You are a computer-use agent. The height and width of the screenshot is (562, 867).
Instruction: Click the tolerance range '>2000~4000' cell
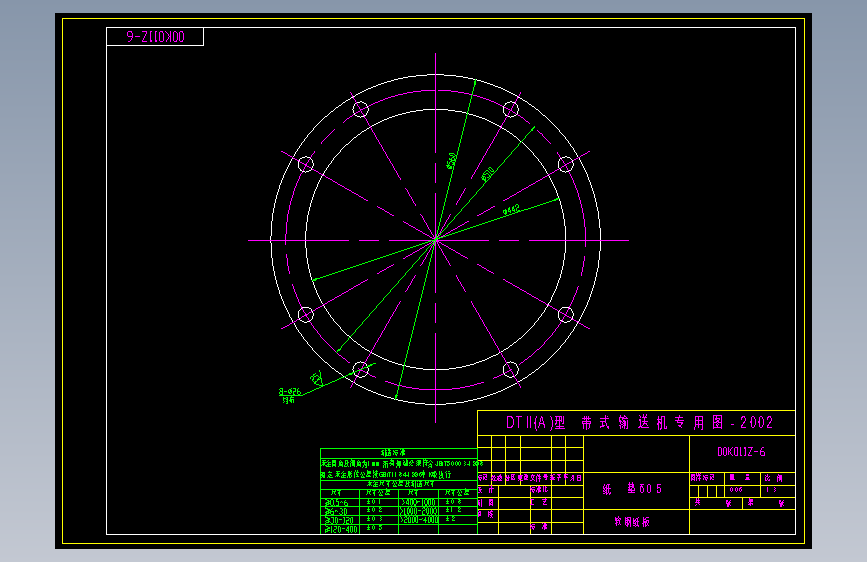[x=419, y=519]
